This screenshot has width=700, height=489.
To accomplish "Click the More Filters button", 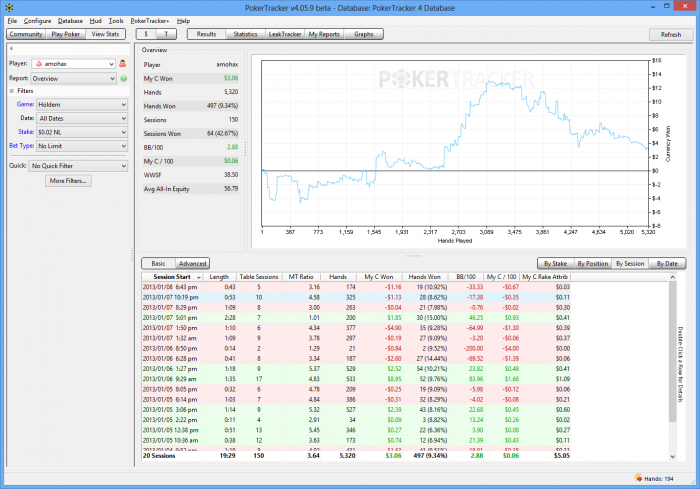I will point(68,181).
